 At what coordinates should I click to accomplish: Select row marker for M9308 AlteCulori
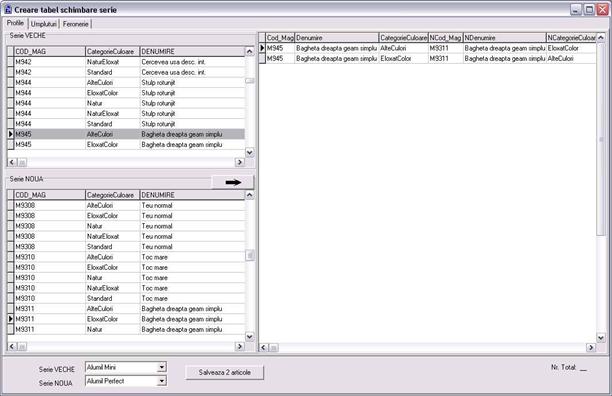pyautogui.click(x=11, y=205)
